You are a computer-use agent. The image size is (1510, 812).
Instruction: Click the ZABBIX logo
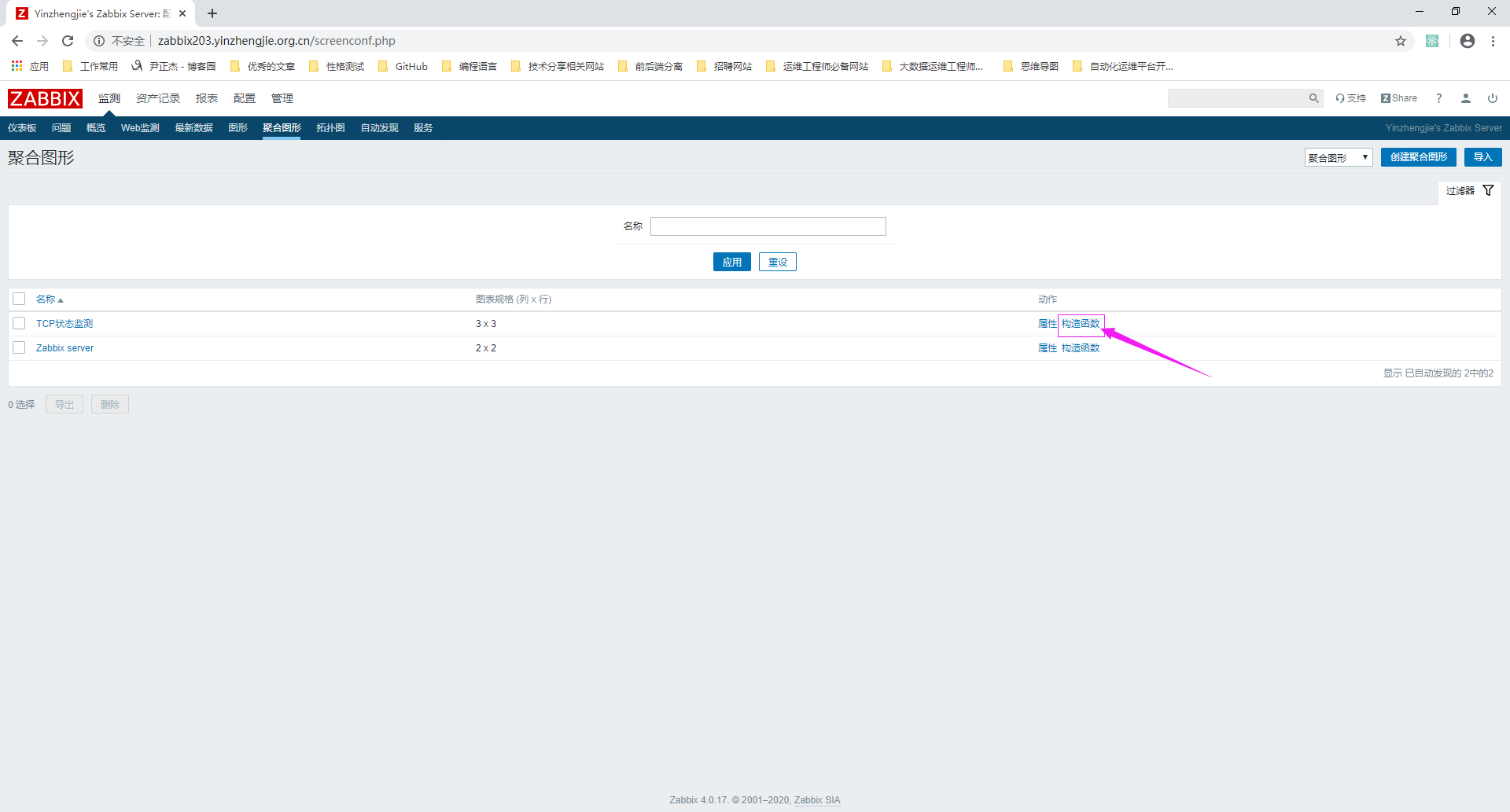click(45, 98)
